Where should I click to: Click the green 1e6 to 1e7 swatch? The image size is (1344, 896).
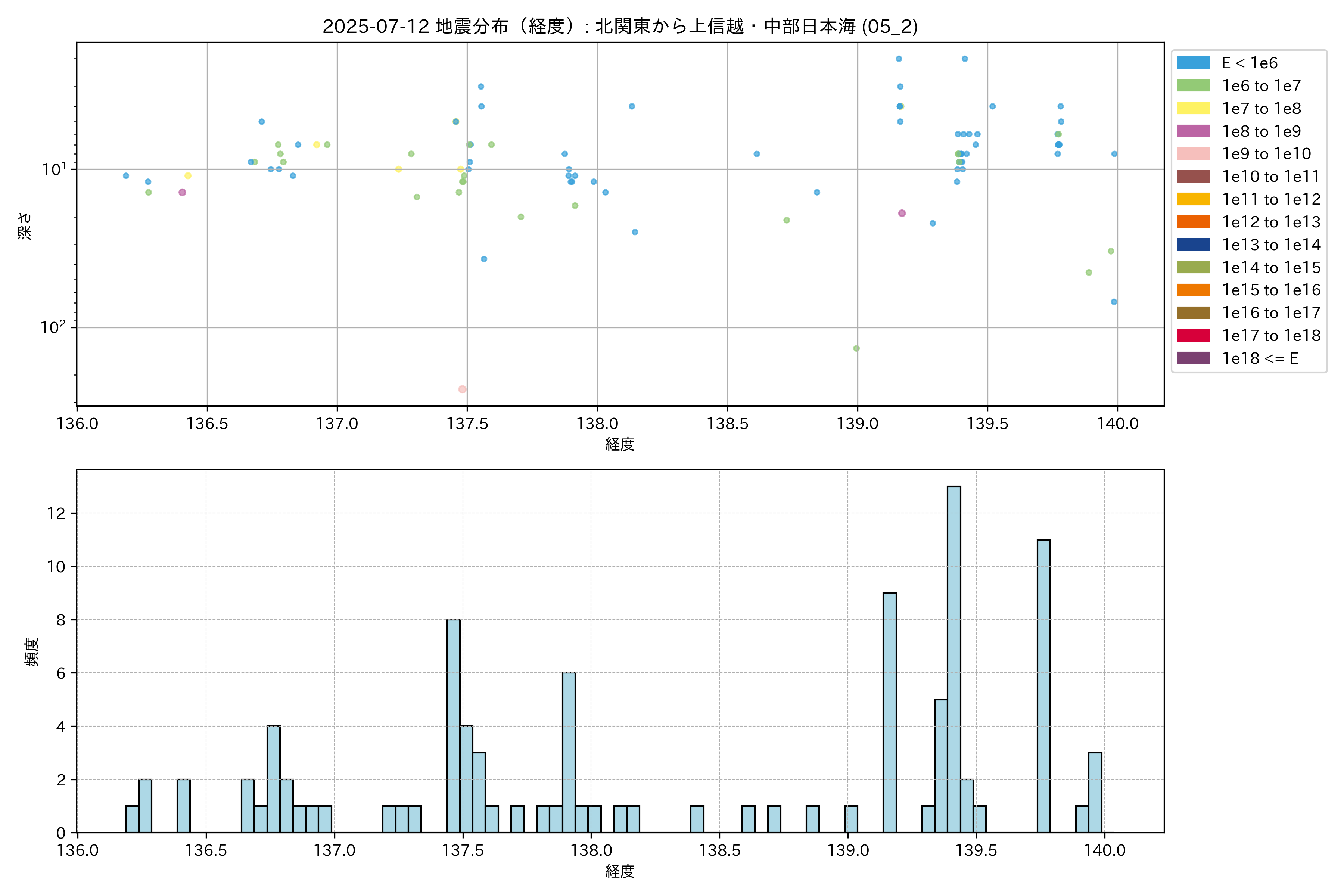[1193, 86]
